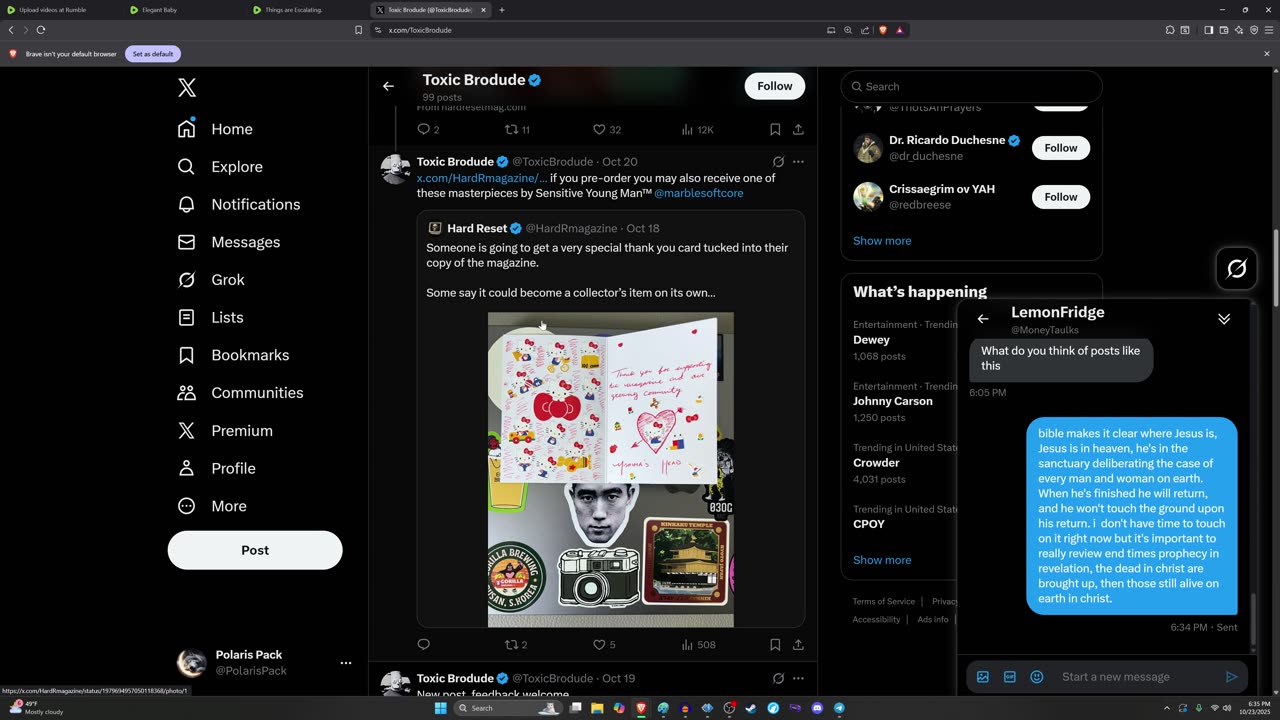Open Communities in the sidebar
This screenshot has height=720, width=1280.
tap(240, 393)
